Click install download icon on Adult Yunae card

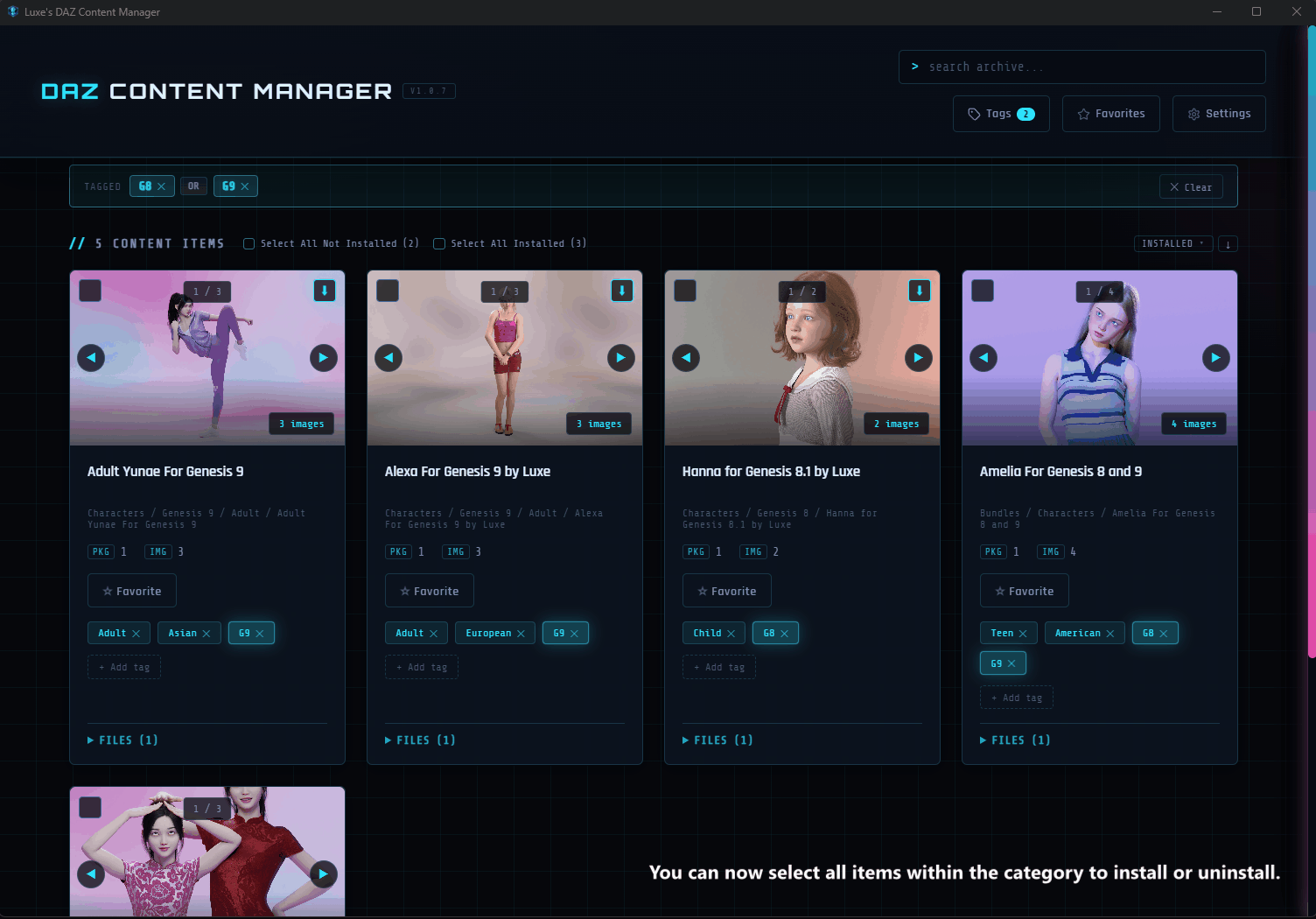click(x=325, y=291)
